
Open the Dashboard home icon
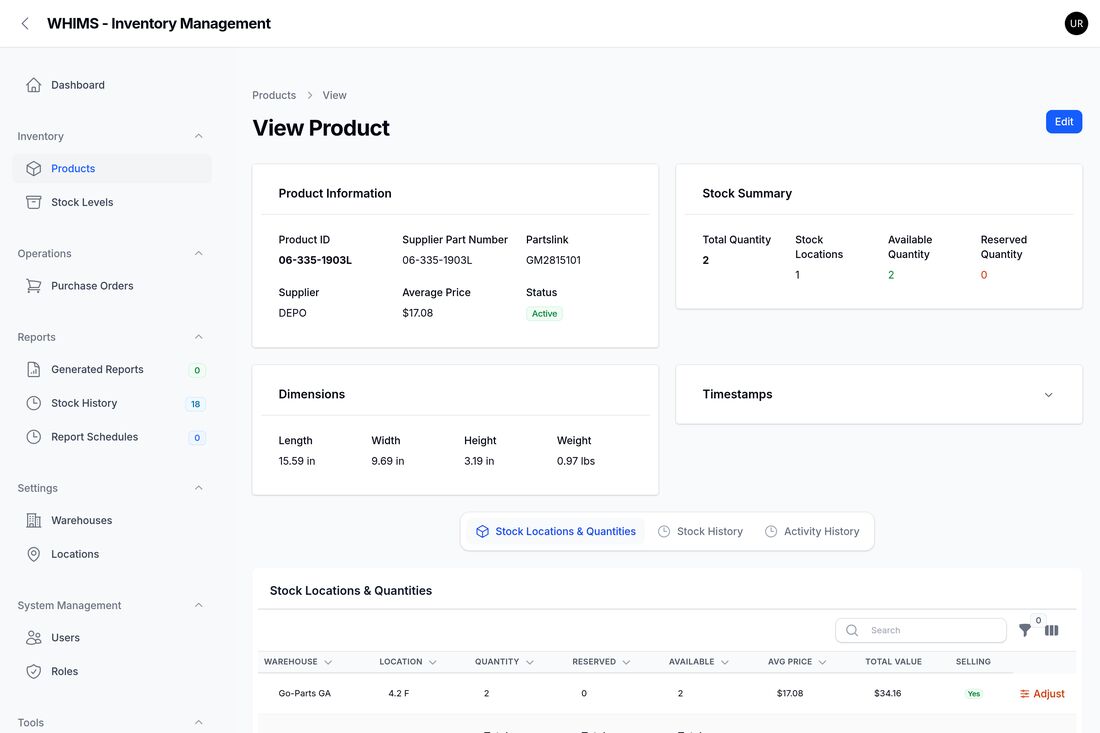tap(33, 85)
